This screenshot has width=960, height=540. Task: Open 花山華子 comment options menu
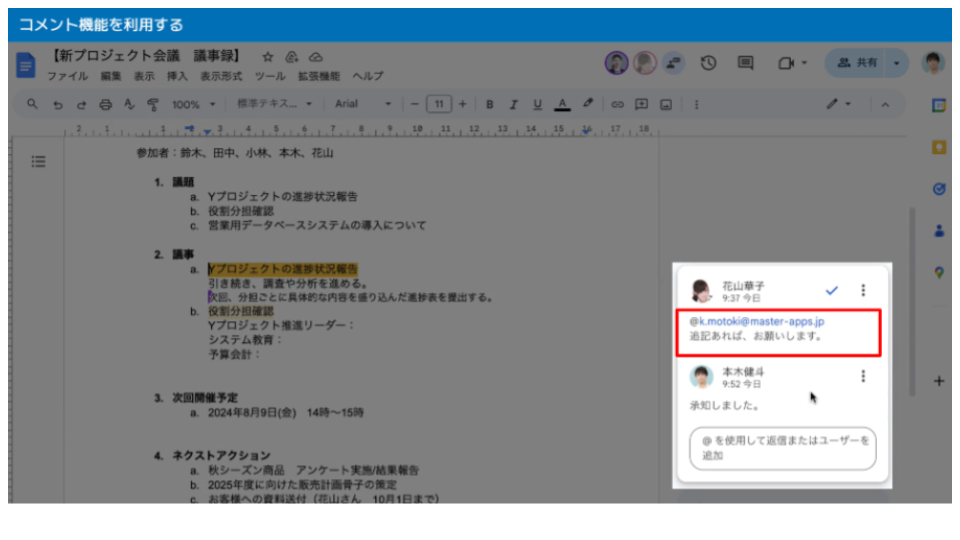863,290
